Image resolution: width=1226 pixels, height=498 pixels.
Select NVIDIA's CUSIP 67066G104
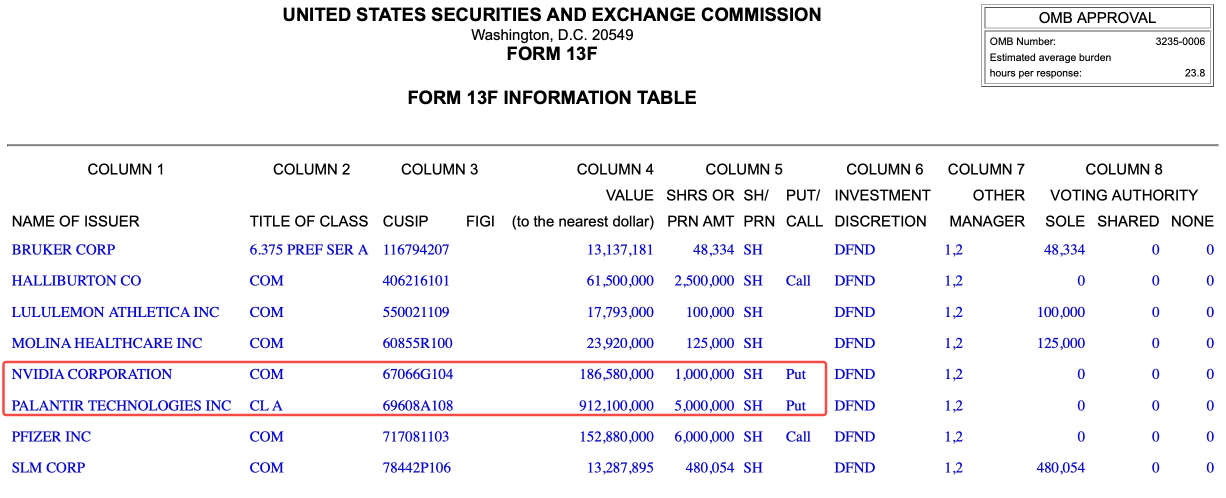417,374
